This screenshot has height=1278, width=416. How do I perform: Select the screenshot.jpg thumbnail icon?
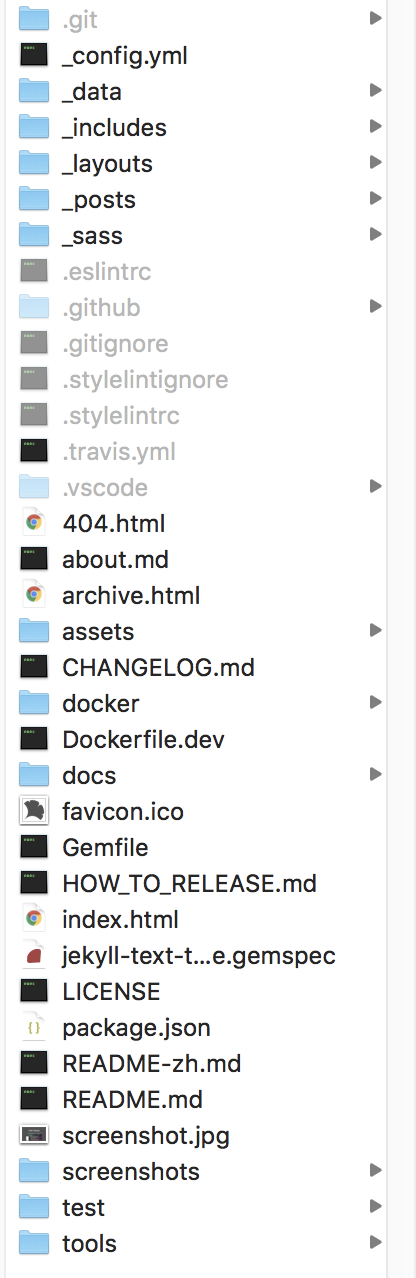pyautogui.click(x=34, y=1135)
